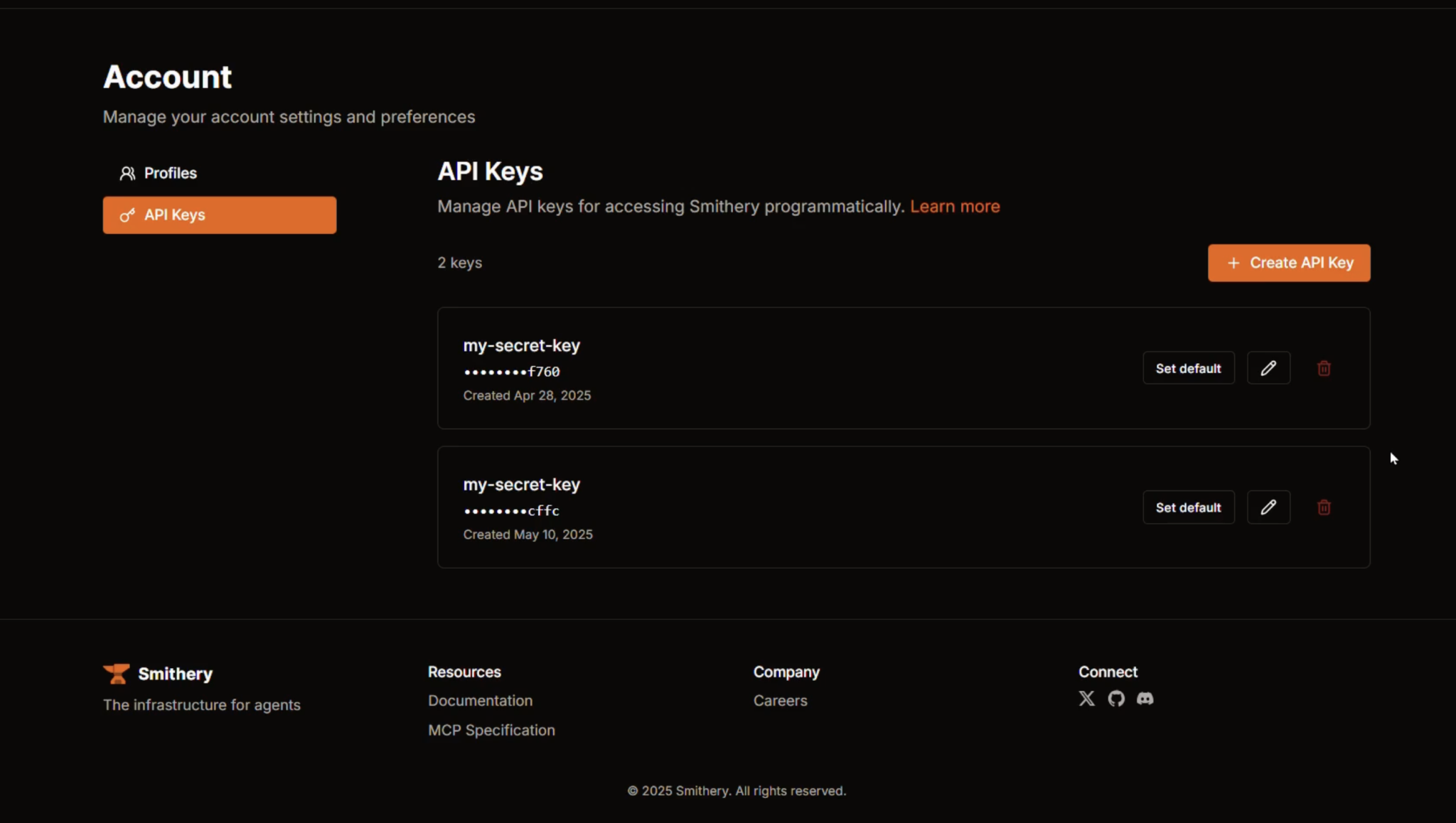
Task: Click the people icon beside Profiles
Action: pyautogui.click(x=127, y=173)
